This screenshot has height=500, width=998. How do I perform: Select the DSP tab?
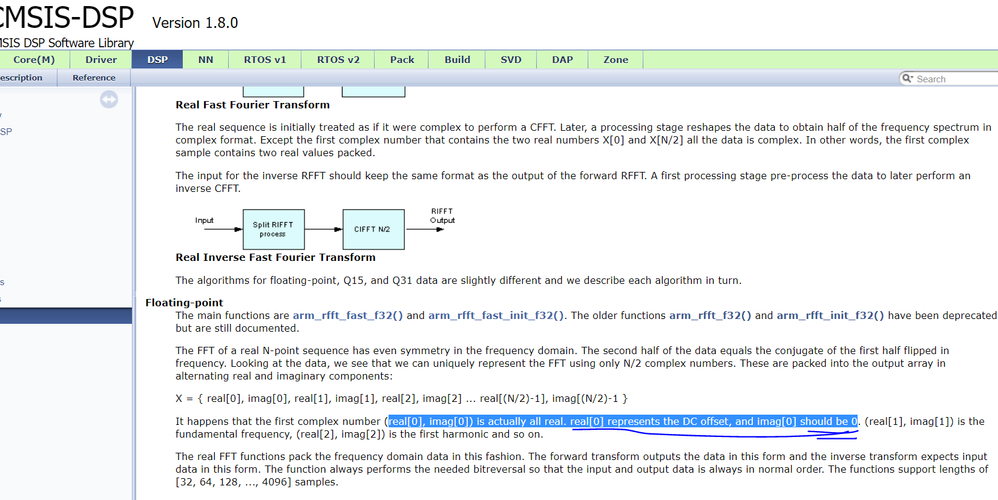coord(157,60)
